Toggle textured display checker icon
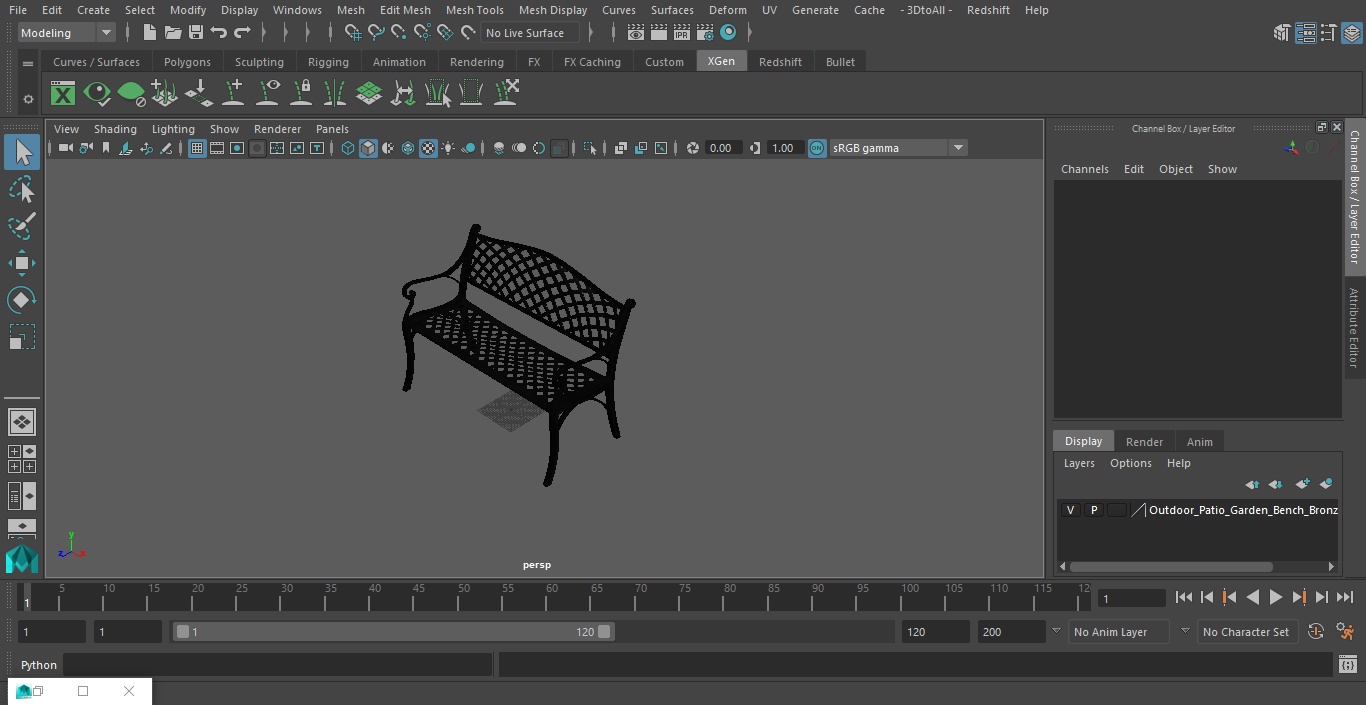The width and height of the screenshot is (1366, 705). 428,148
